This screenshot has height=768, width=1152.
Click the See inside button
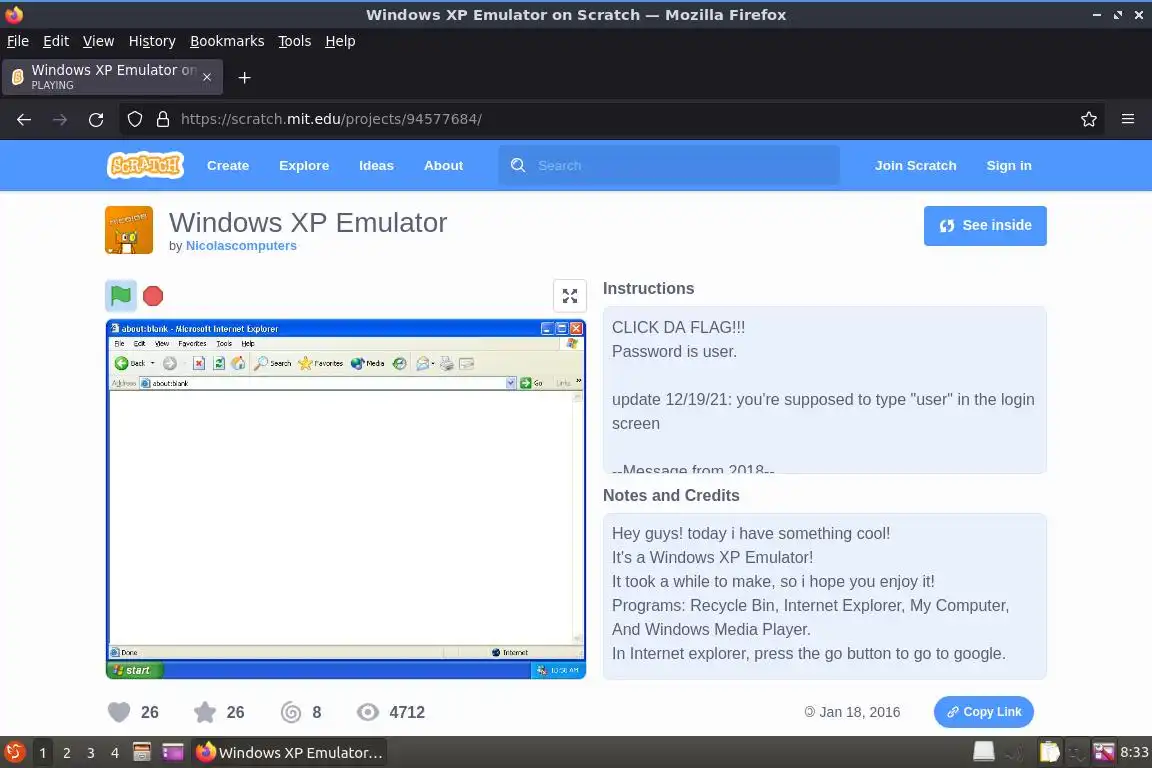(985, 226)
